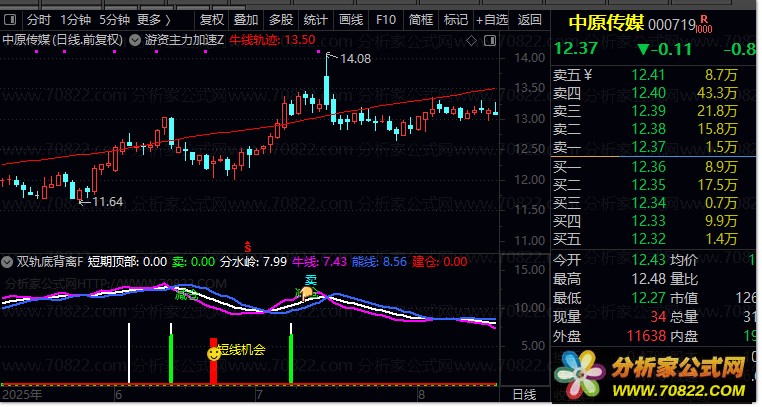Click the 减仓 signal label on indicator

(186, 294)
